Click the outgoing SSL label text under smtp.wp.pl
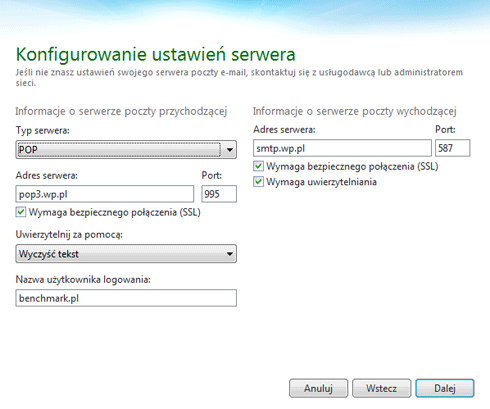The width and height of the screenshot is (490, 409). (352, 166)
